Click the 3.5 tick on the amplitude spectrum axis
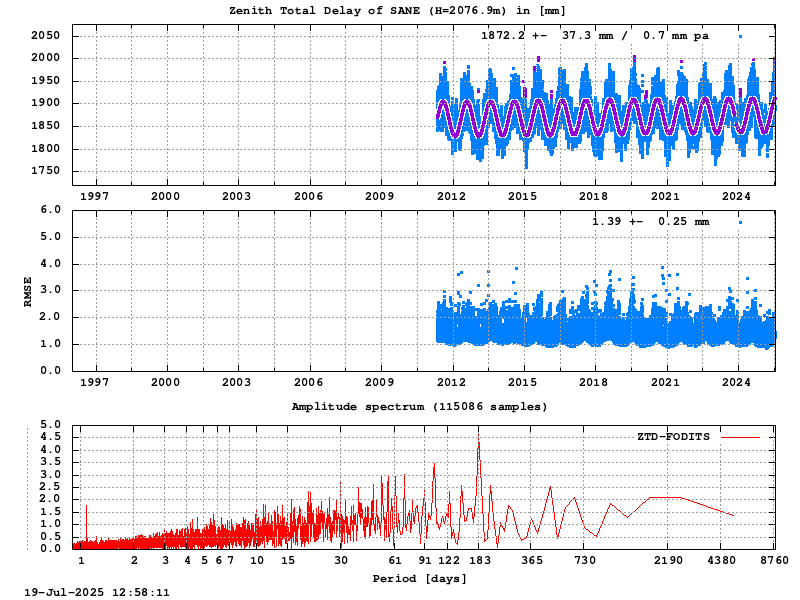Image resolution: width=800 pixels, height=600 pixels. point(50,462)
